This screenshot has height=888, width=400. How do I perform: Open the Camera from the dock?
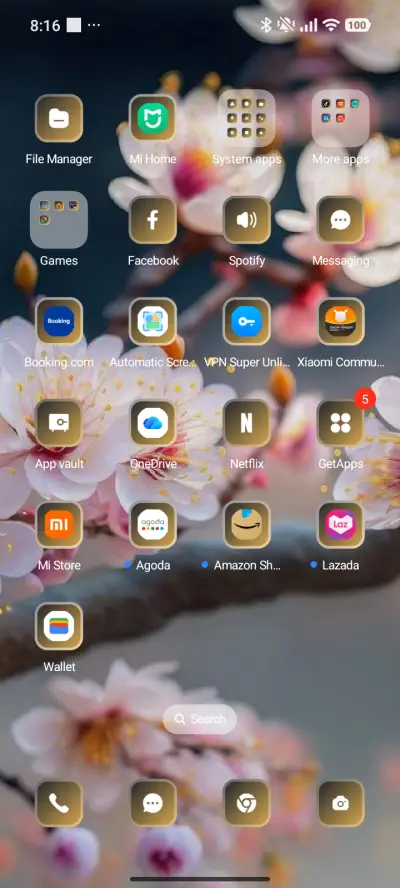point(340,803)
